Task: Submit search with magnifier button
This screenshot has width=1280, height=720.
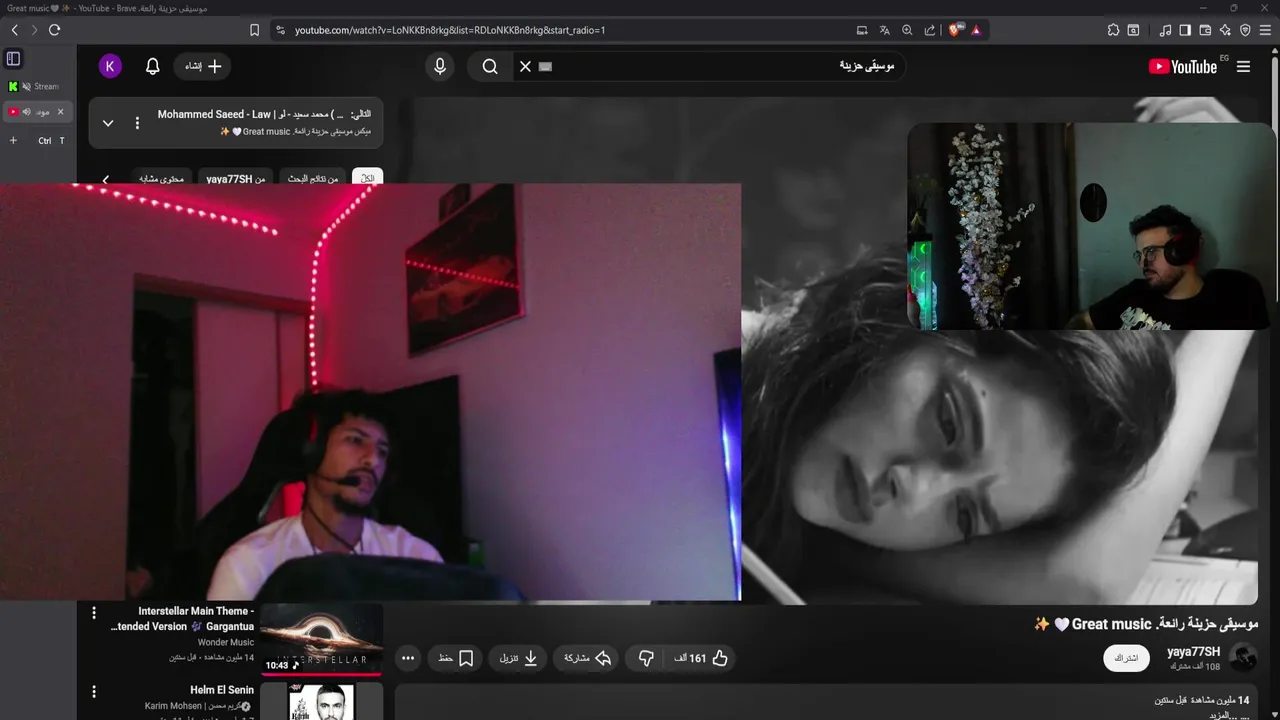Action: click(x=490, y=66)
